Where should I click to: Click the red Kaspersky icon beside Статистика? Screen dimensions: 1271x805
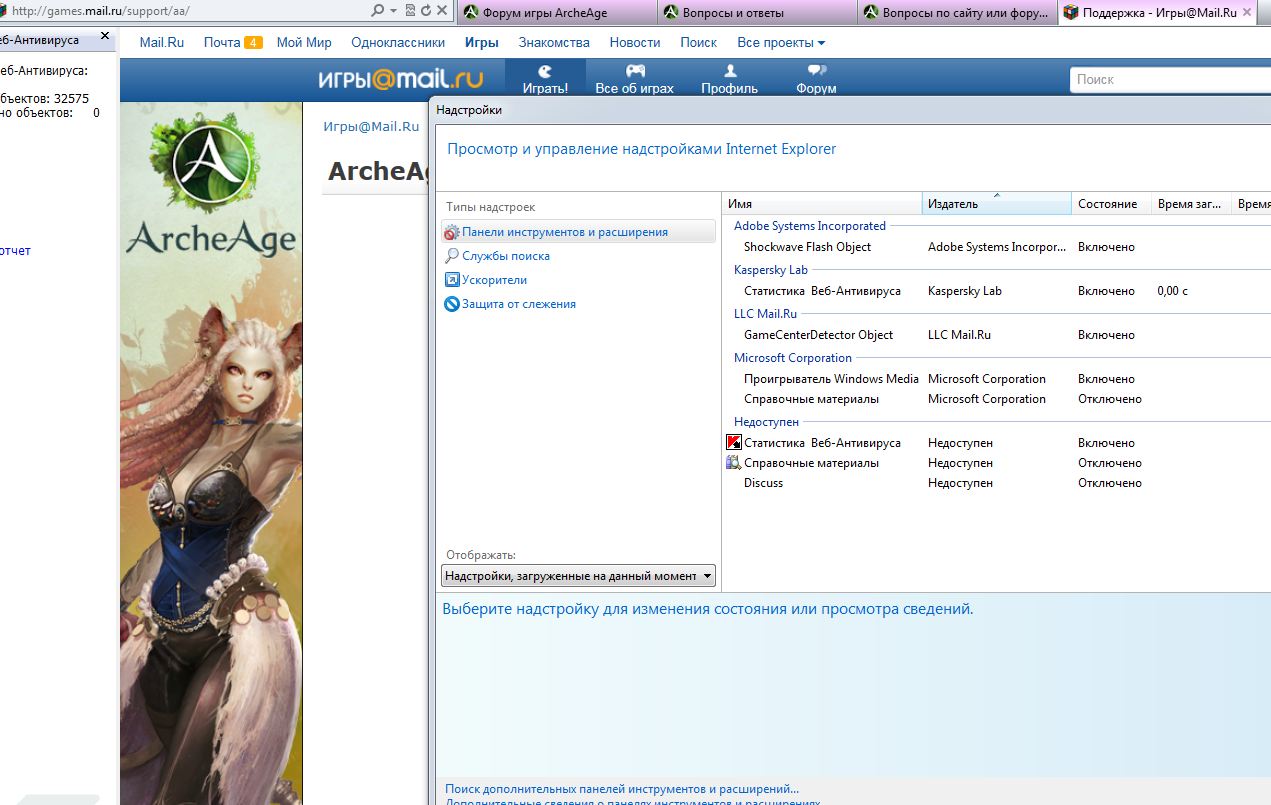733,442
